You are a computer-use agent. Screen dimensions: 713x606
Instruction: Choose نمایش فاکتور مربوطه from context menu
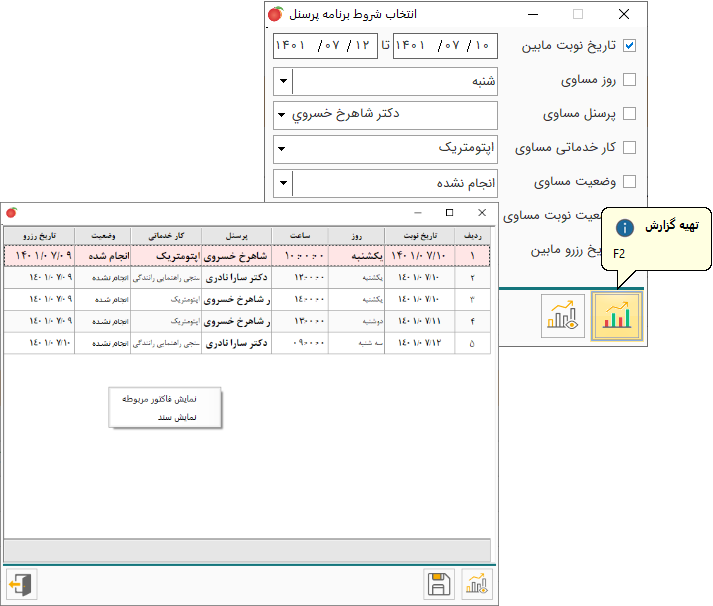[x=159, y=399]
